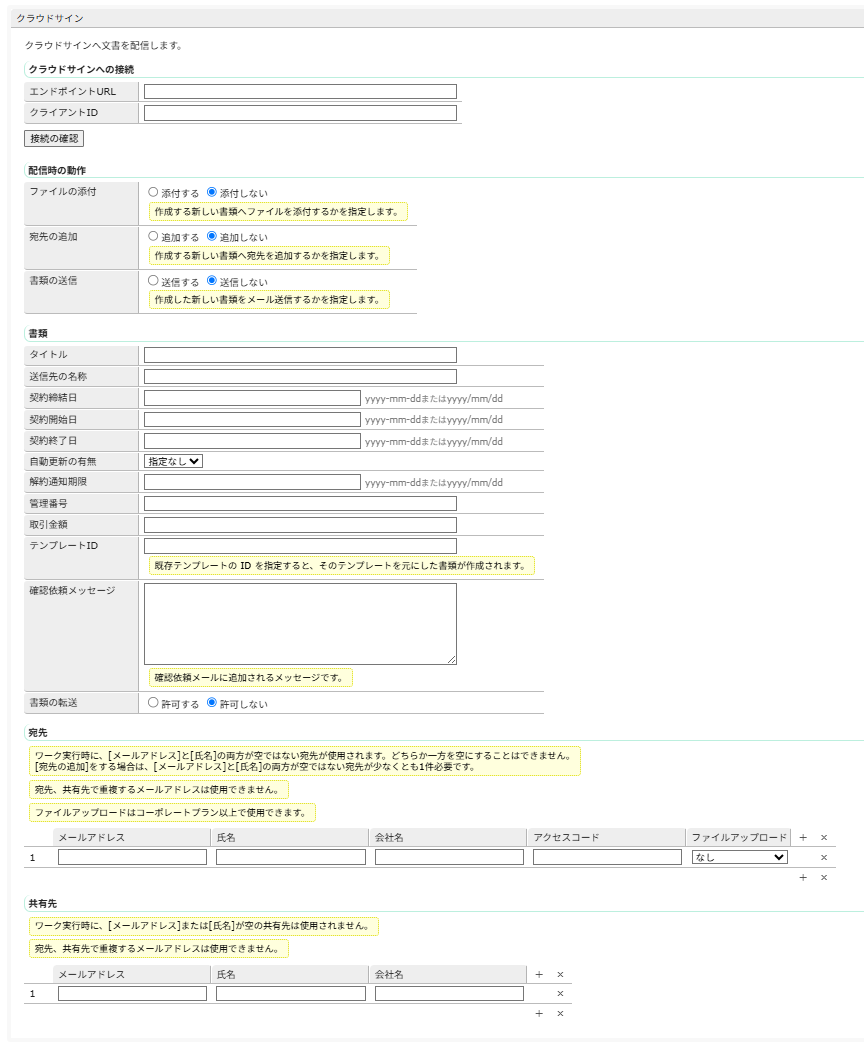864x1049 pixels.
Task: Focus the タイトル input field
Action: tap(300, 355)
